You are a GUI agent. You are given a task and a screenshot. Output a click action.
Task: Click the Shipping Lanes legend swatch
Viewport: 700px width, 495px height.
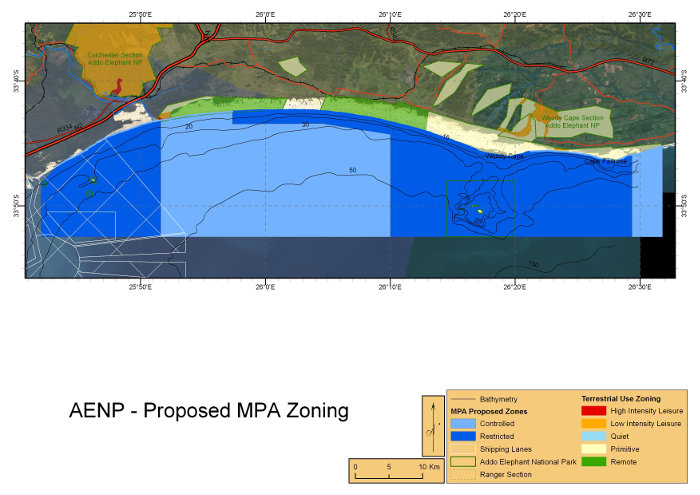463,449
